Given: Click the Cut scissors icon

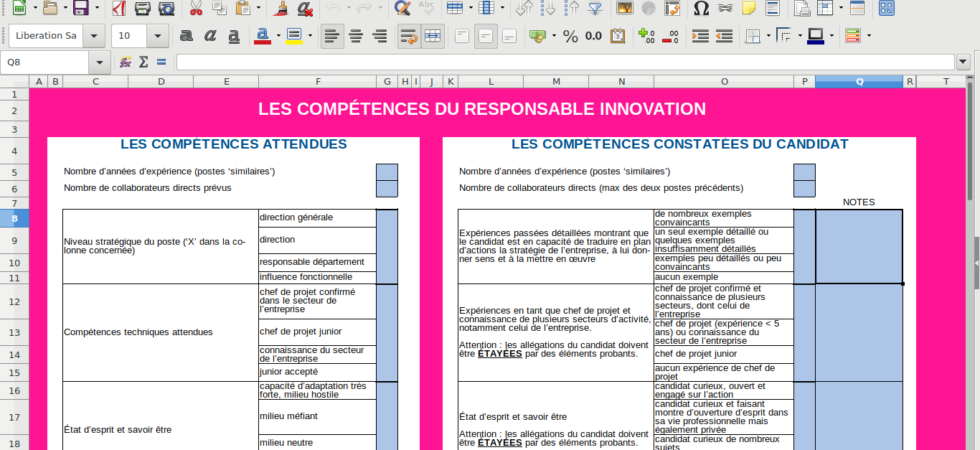Looking at the screenshot, I should (195, 8).
